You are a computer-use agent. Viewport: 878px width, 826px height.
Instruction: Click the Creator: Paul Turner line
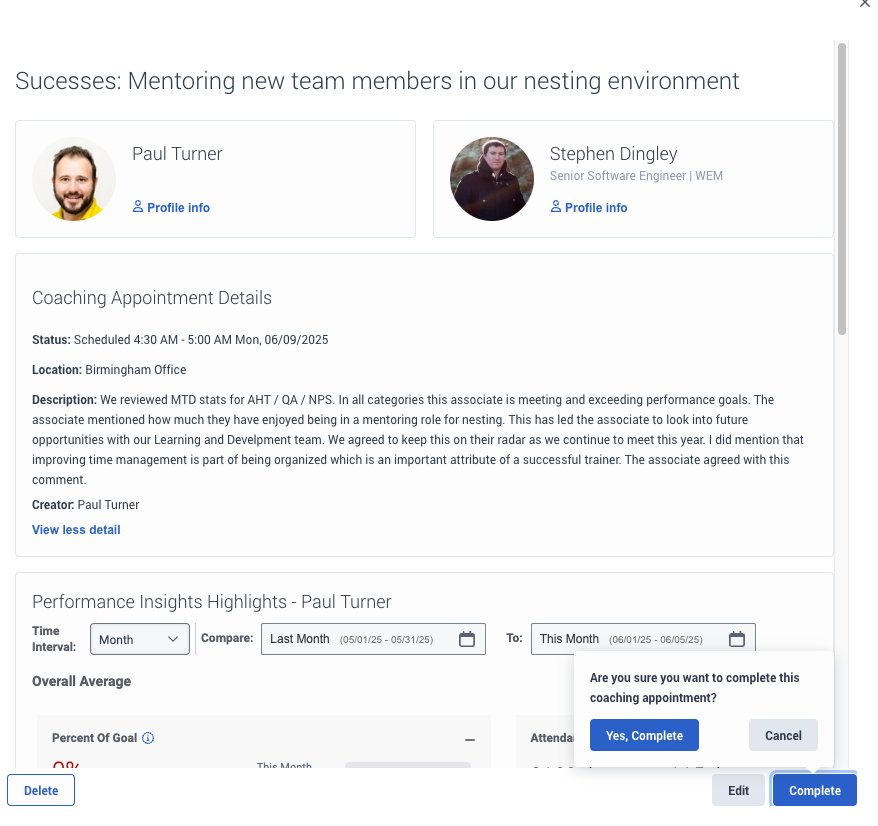pyautogui.click(x=86, y=505)
